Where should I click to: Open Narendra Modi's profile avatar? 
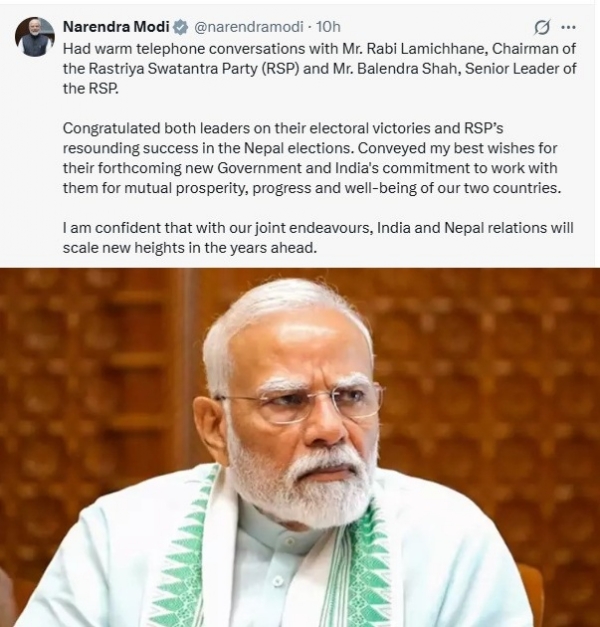[34, 37]
